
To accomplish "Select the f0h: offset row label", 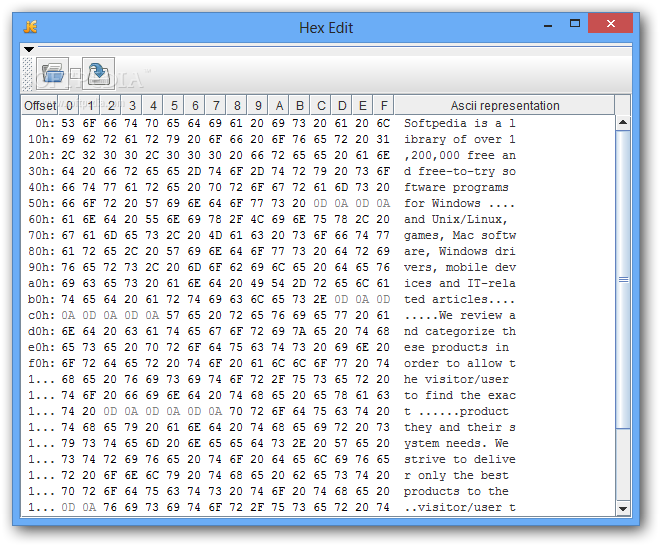I will pyautogui.click(x=42, y=363).
